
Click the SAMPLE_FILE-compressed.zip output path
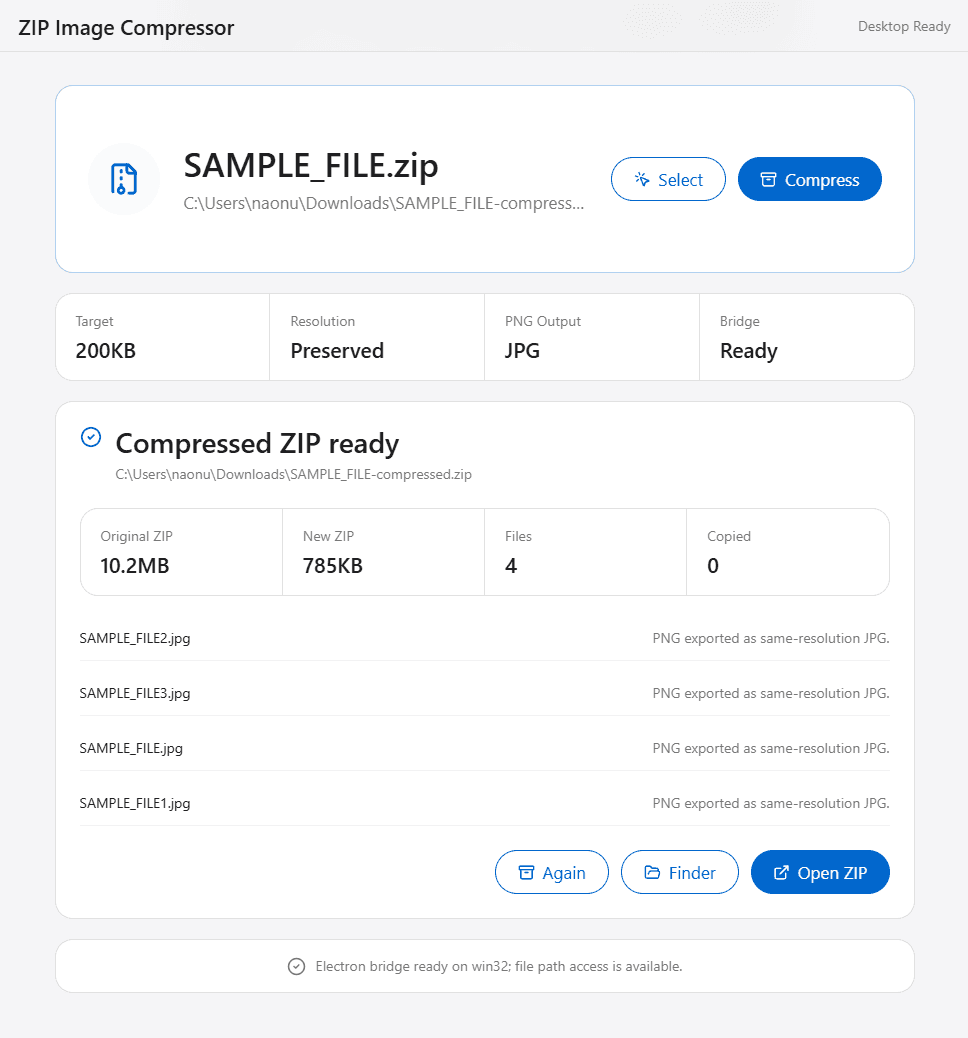294,475
